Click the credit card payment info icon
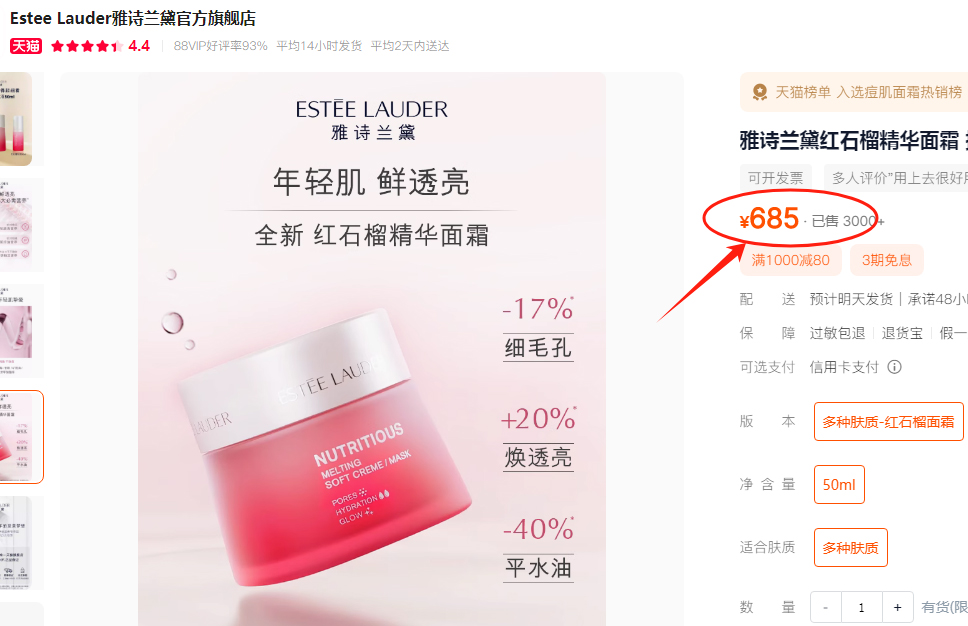Screen dimensions: 968x626 click(894, 367)
